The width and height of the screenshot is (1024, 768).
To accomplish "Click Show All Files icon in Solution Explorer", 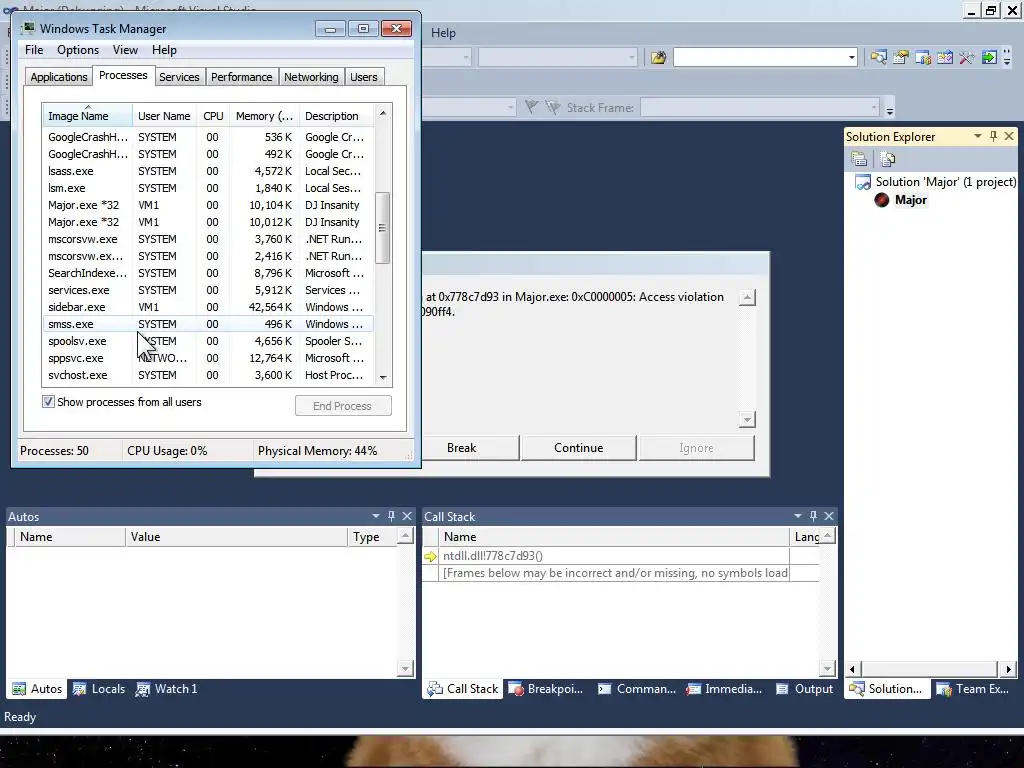I will 887,159.
